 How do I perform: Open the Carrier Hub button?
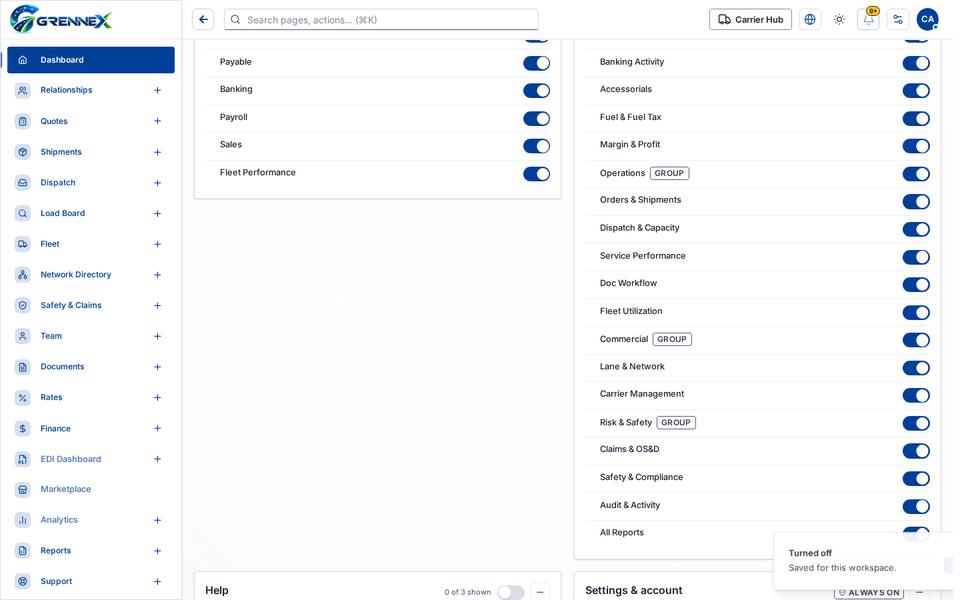coord(750,20)
